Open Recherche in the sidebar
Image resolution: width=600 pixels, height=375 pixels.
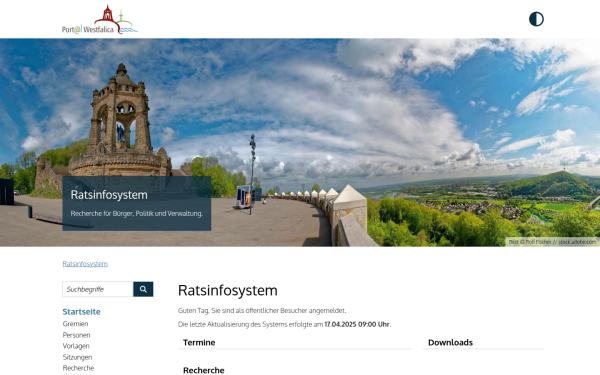pos(78,368)
